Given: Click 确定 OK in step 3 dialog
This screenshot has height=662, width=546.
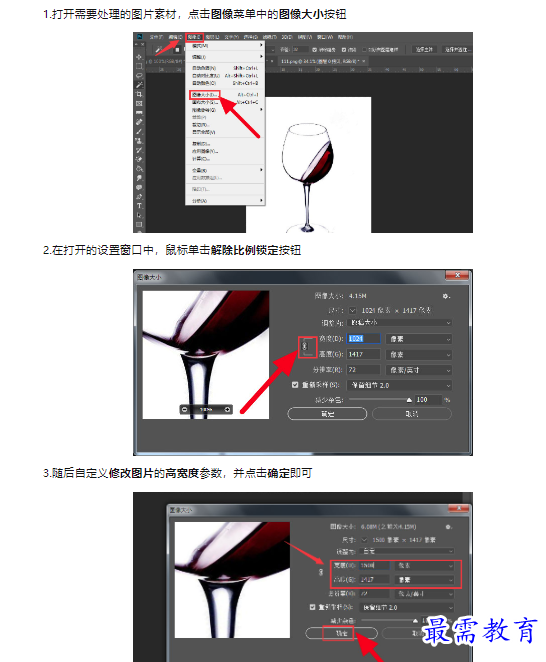Looking at the screenshot, I should pos(342,633).
